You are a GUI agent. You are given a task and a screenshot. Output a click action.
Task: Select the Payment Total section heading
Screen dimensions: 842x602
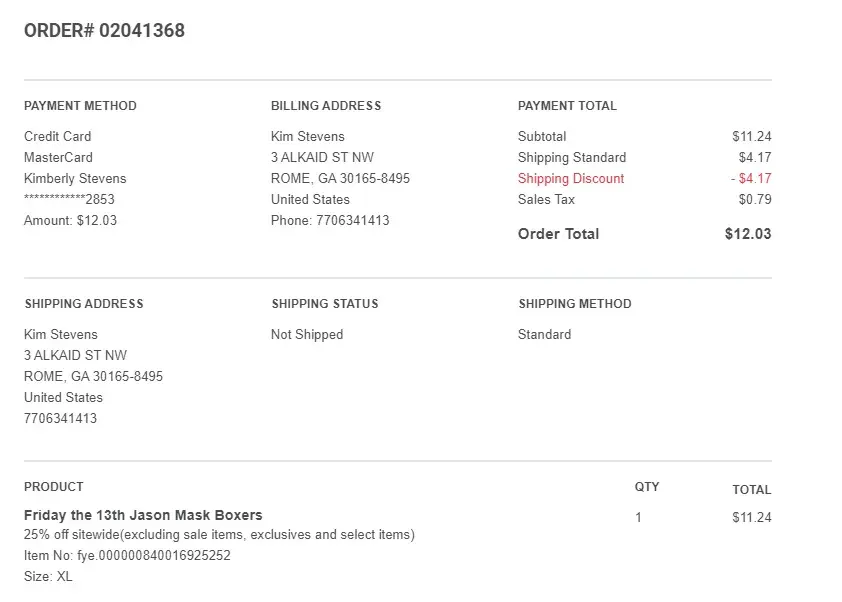click(567, 106)
